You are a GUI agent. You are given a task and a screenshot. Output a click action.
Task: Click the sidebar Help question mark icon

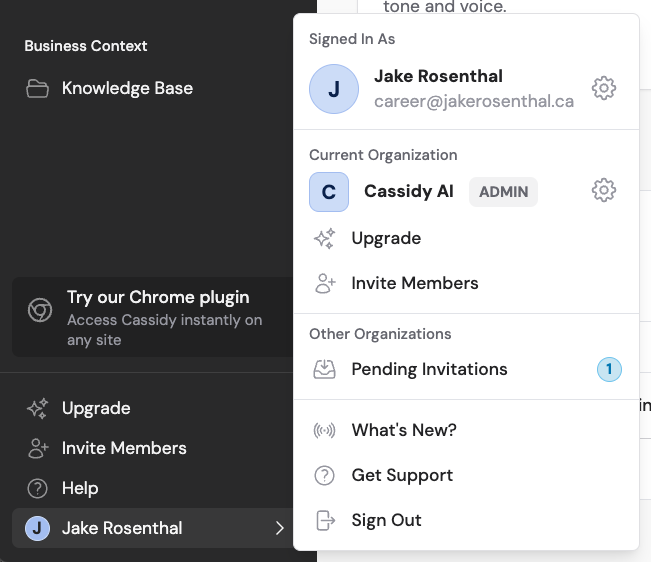point(38,489)
